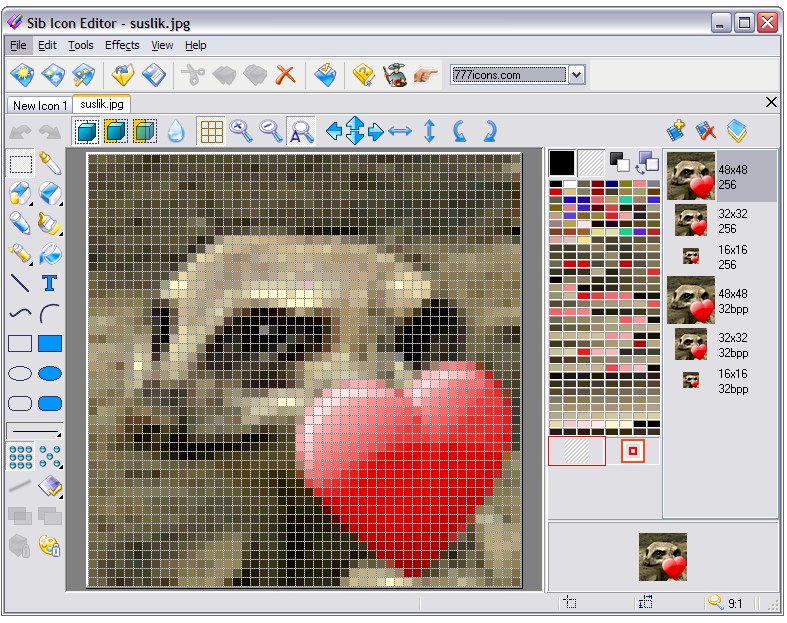The image size is (787, 623).
Task: Toggle the third transparent cube mode button
Action: point(145,132)
